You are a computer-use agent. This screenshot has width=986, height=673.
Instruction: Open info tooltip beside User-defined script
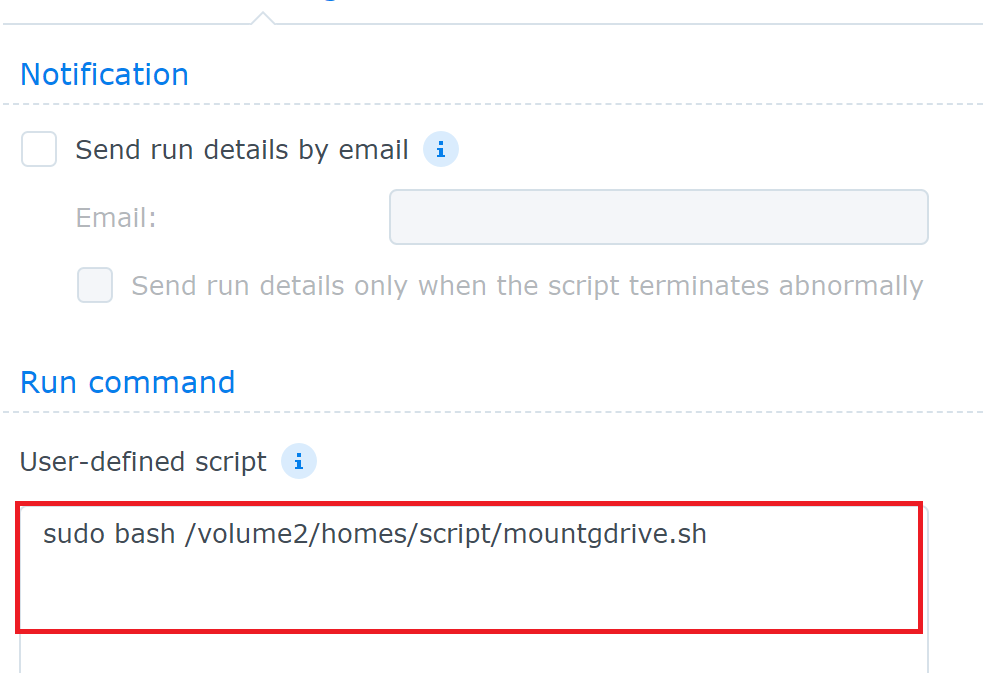point(299,461)
